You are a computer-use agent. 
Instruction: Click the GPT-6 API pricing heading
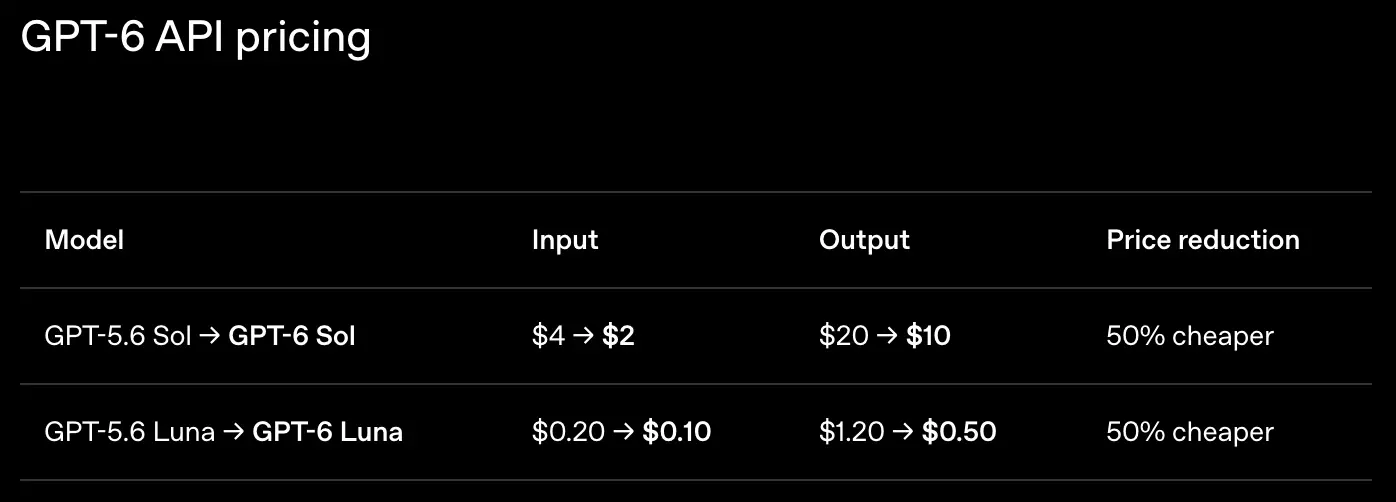point(195,39)
